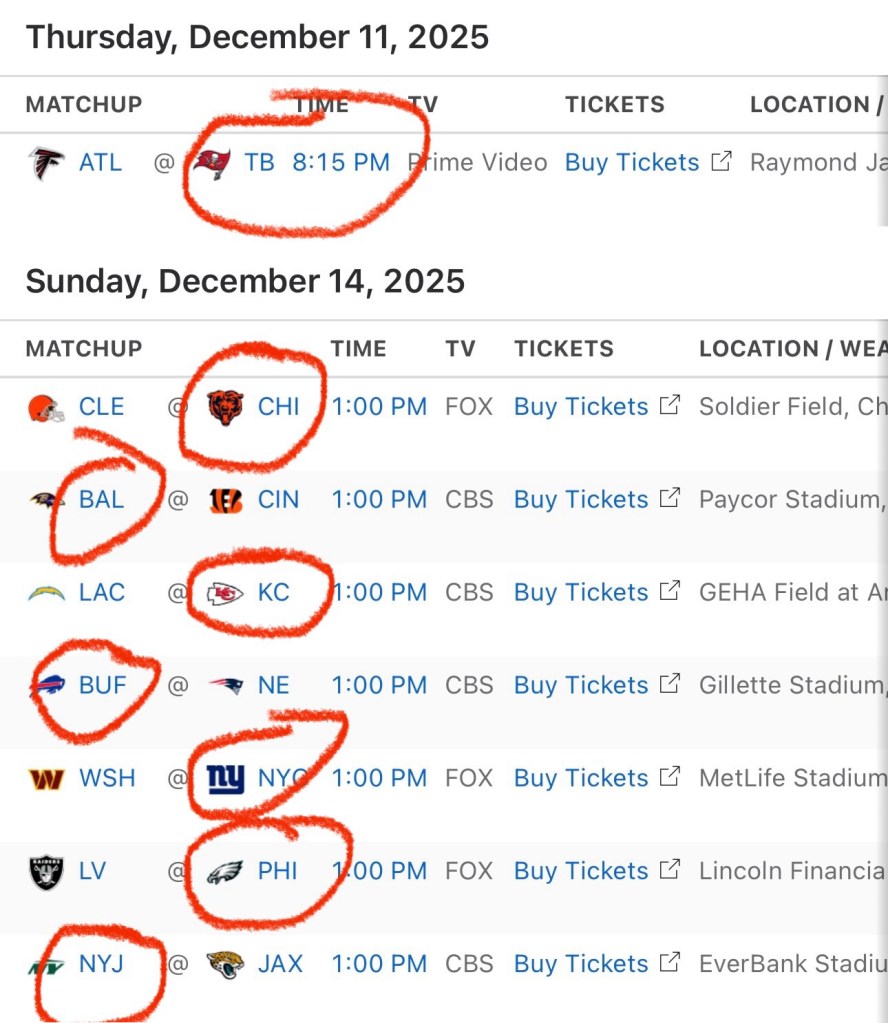The width and height of the screenshot is (888, 1023).
Task: Open Buy Tickets for BUF at NE
Action: pos(581,685)
